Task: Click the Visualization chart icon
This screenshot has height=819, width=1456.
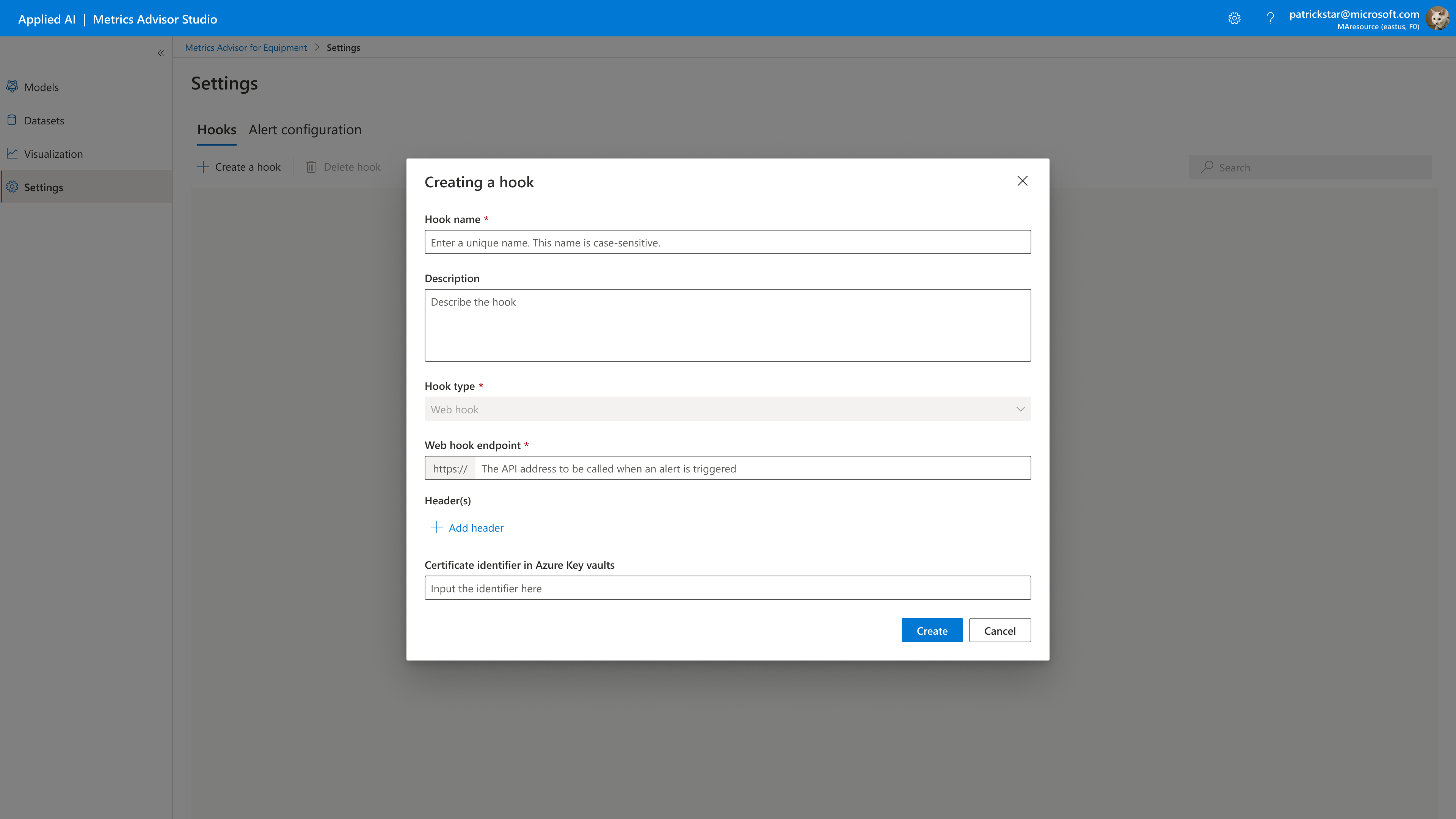Action: [x=12, y=153]
